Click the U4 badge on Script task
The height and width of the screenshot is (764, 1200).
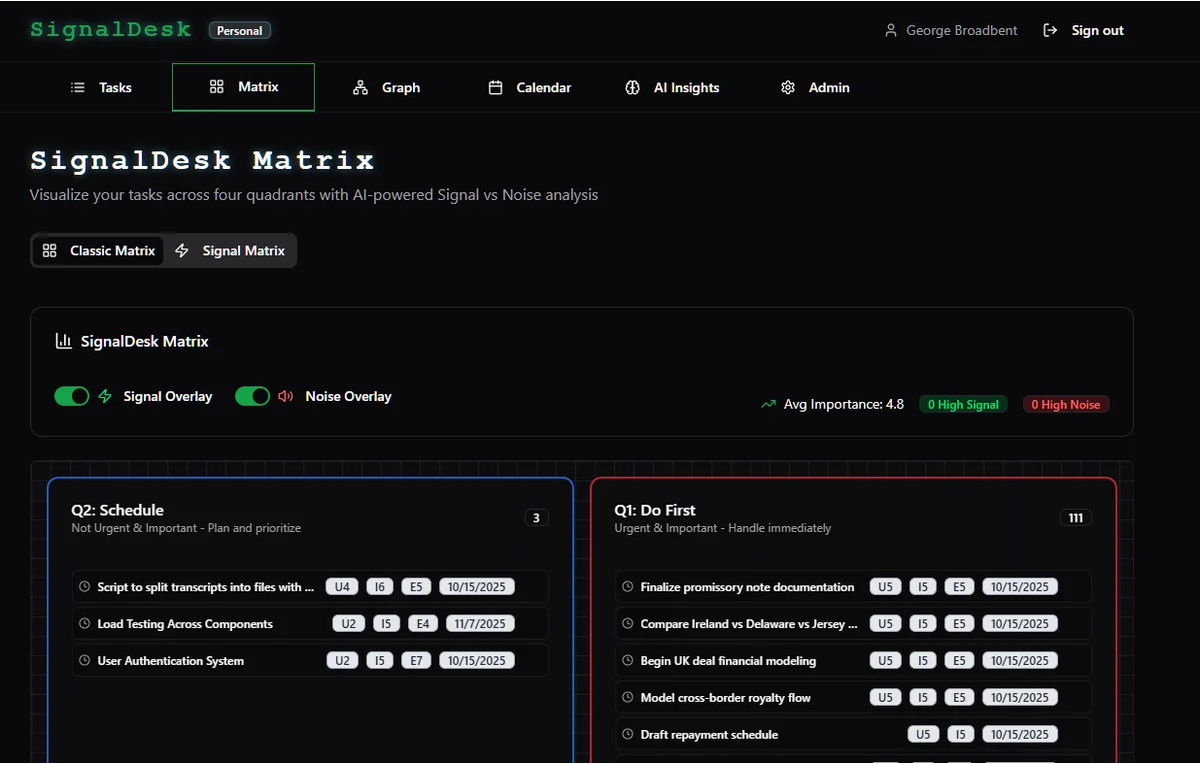pos(342,587)
